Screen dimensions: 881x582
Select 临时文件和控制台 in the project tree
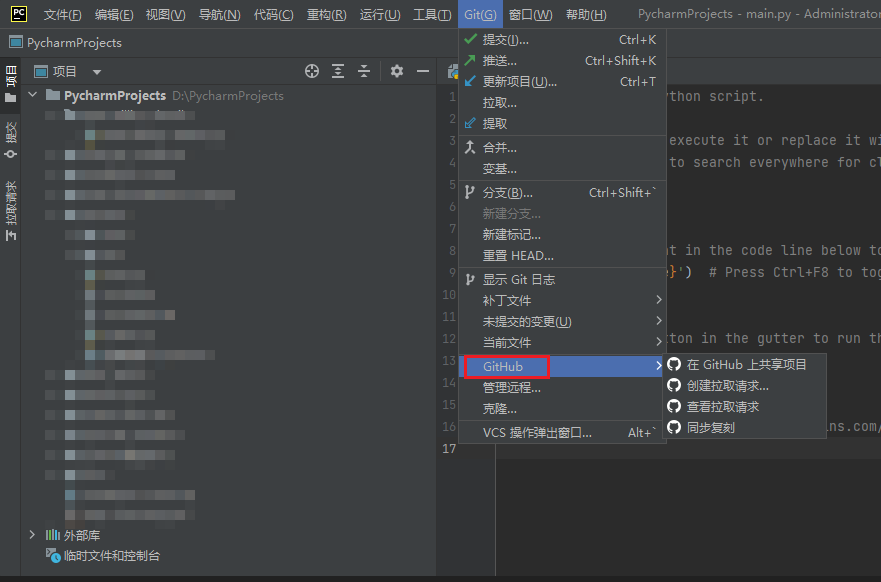pyautogui.click(x=112, y=556)
